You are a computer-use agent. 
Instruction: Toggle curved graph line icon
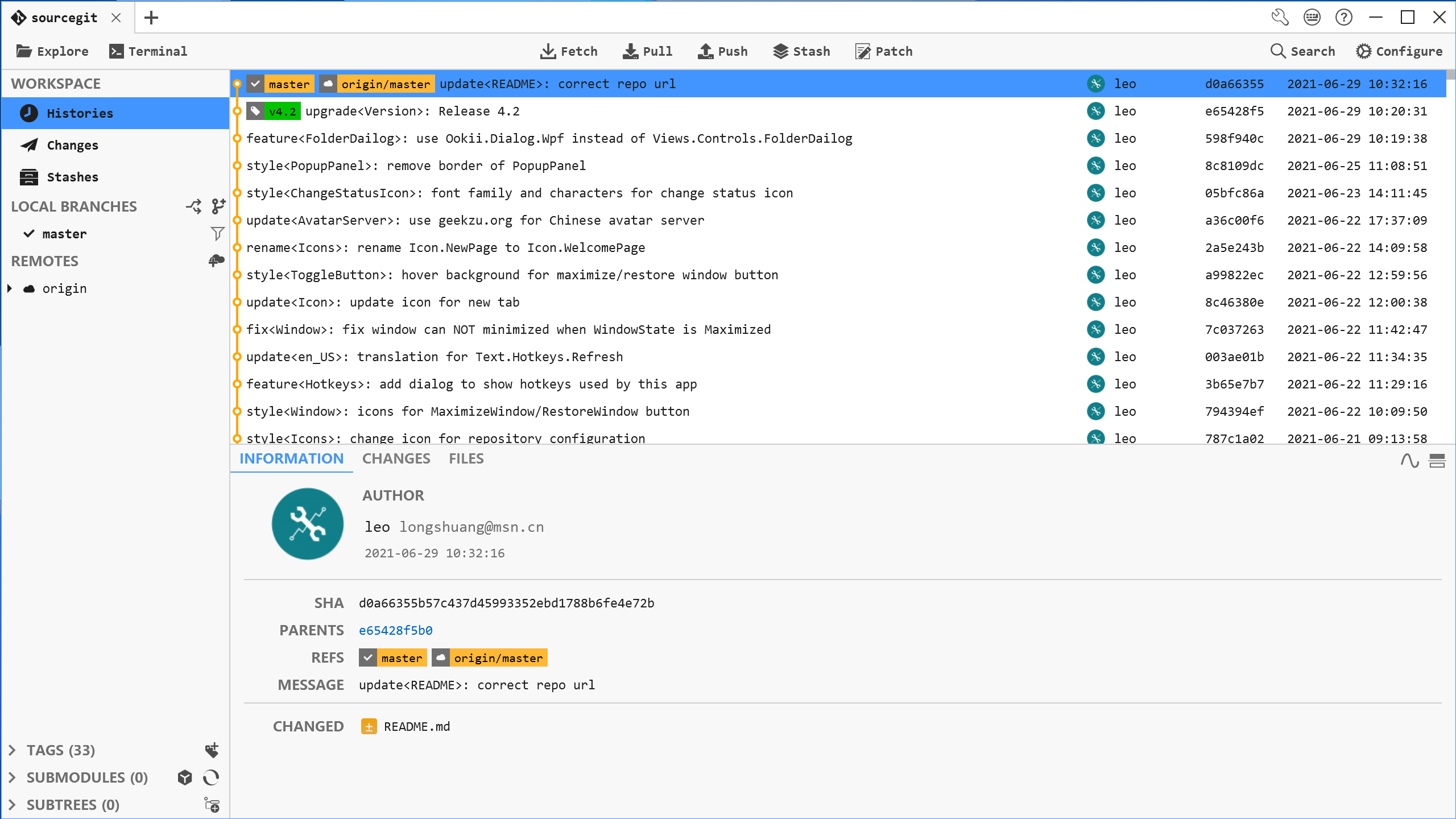click(x=1410, y=460)
